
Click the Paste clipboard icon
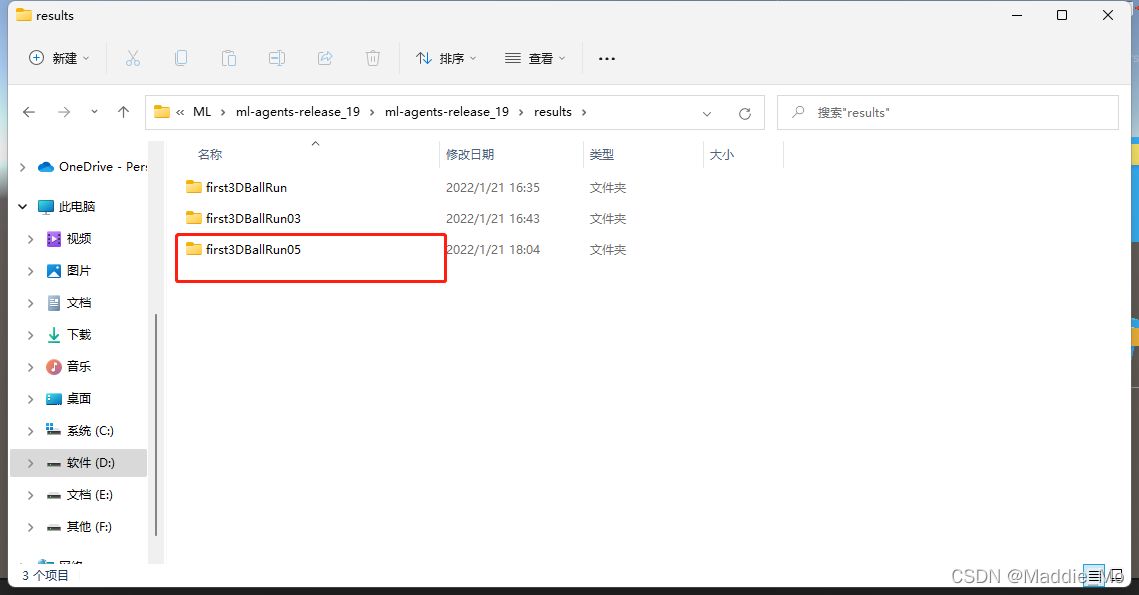229,58
